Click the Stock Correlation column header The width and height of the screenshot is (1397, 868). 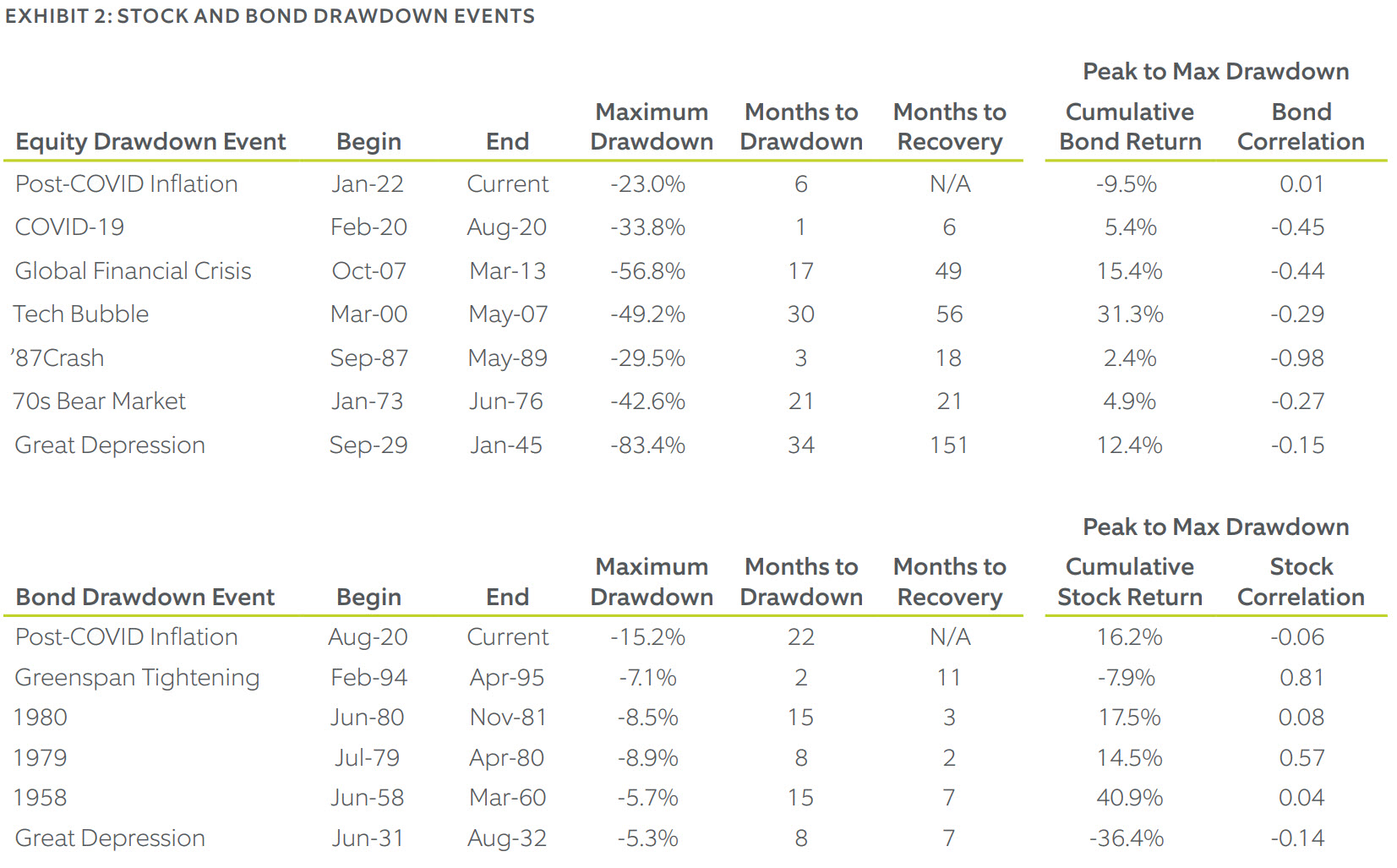1301,581
